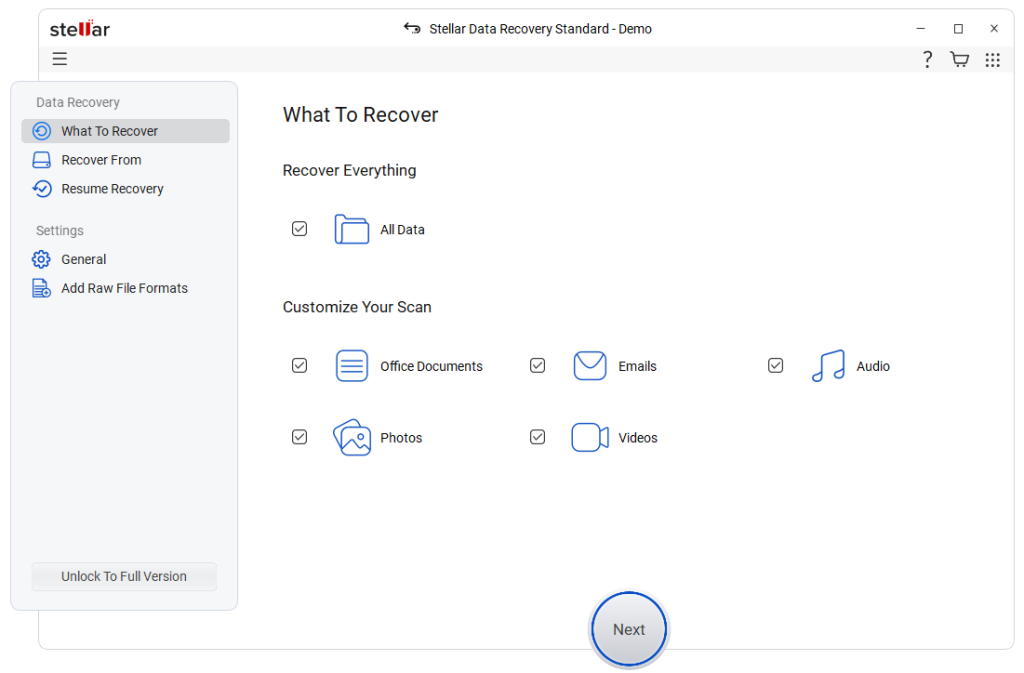This screenshot has height=673, width=1024.
Task: Open the Stellar apps grid icon
Action: pyautogui.click(x=992, y=59)
